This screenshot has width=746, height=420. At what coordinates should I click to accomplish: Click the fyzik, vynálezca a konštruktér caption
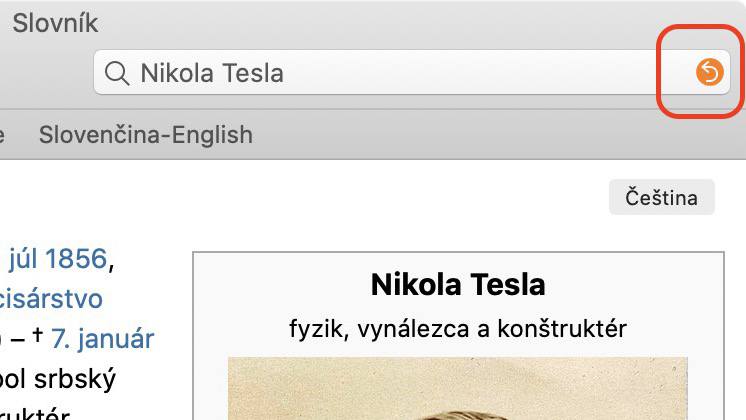coord(458,329)
